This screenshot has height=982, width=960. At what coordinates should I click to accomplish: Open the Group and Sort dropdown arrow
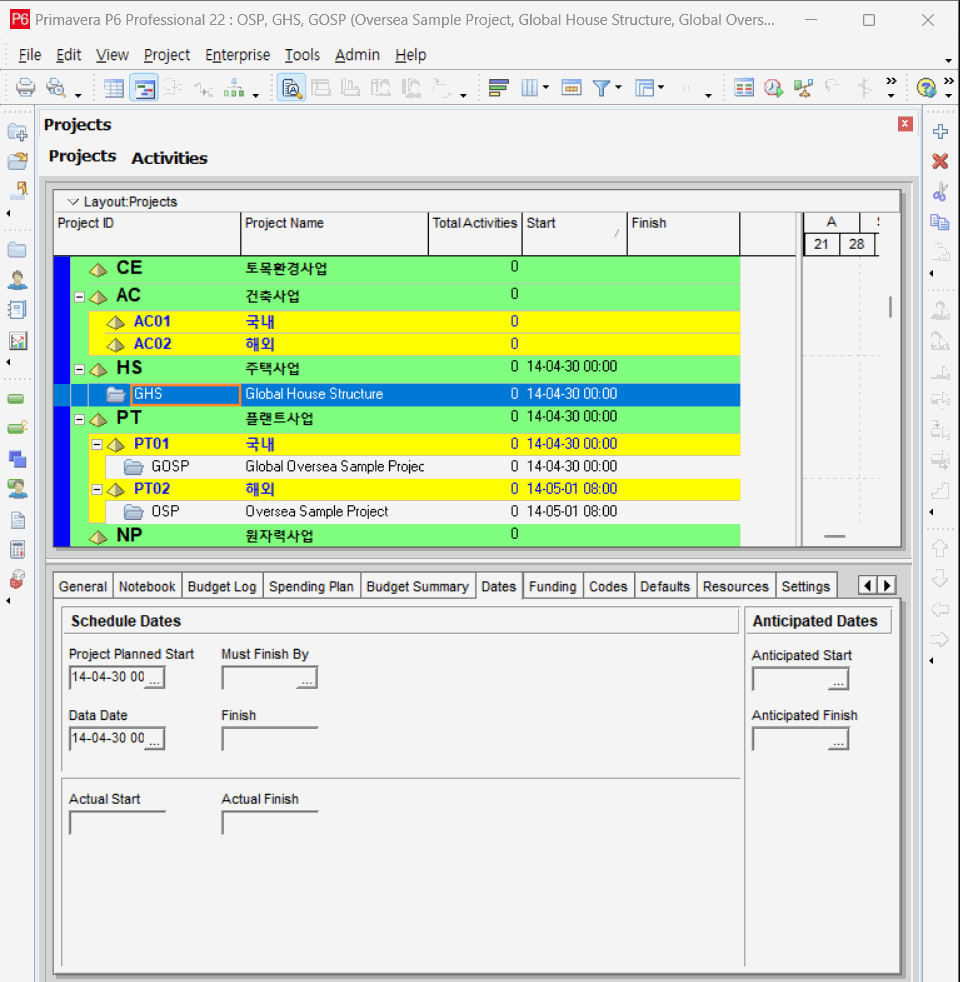(x=661, y=88)
